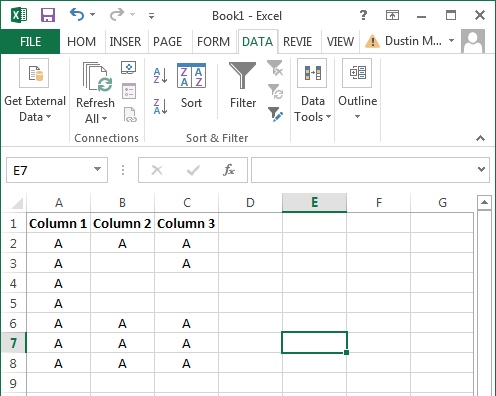
Task: Save the workbook with the floppy disk icon
Action: tap(48, 15)
